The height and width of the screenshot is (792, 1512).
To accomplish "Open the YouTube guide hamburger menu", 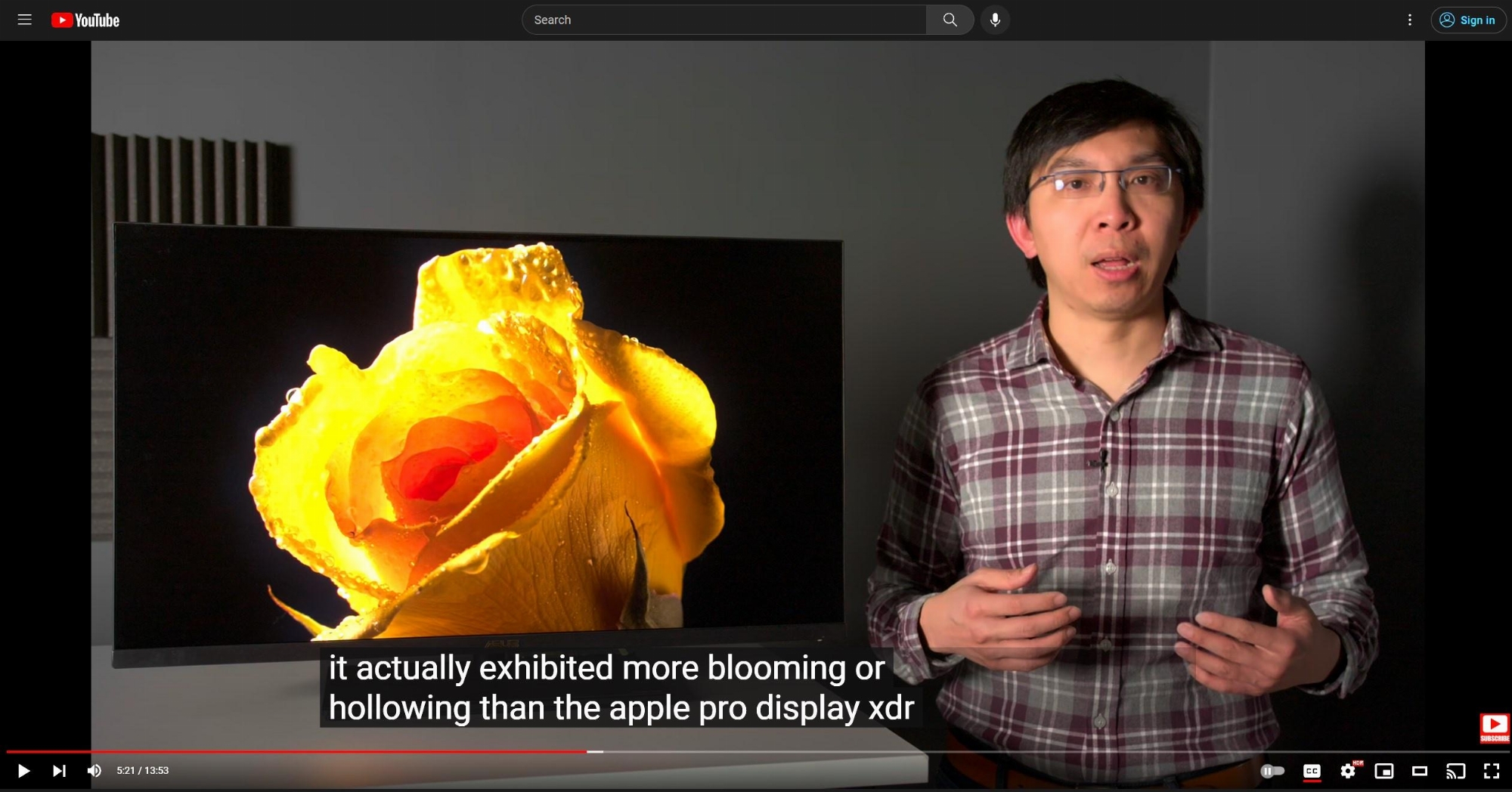I will (x=24, y=20).
